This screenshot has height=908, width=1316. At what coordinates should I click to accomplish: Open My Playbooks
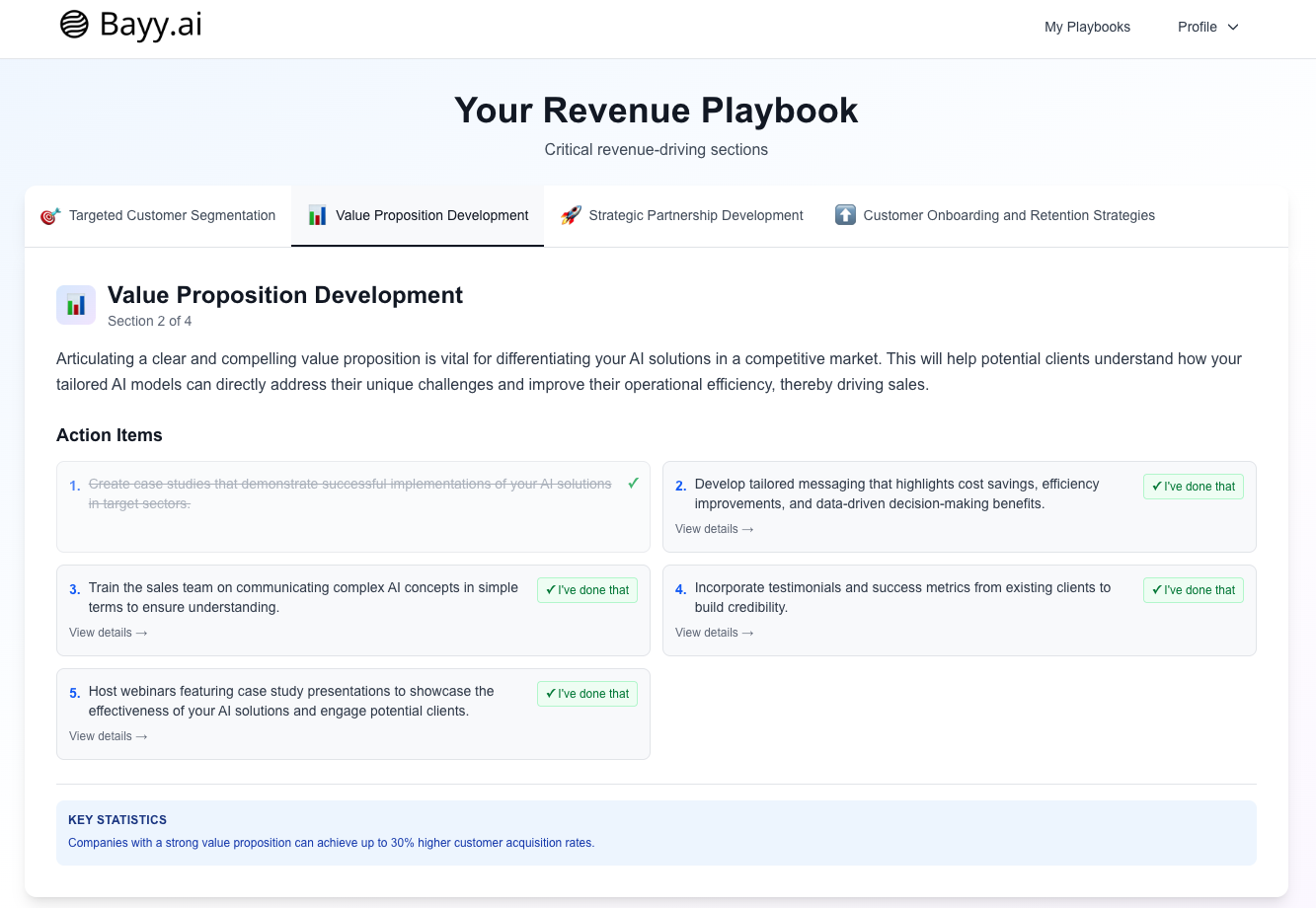coord(1087,27)
